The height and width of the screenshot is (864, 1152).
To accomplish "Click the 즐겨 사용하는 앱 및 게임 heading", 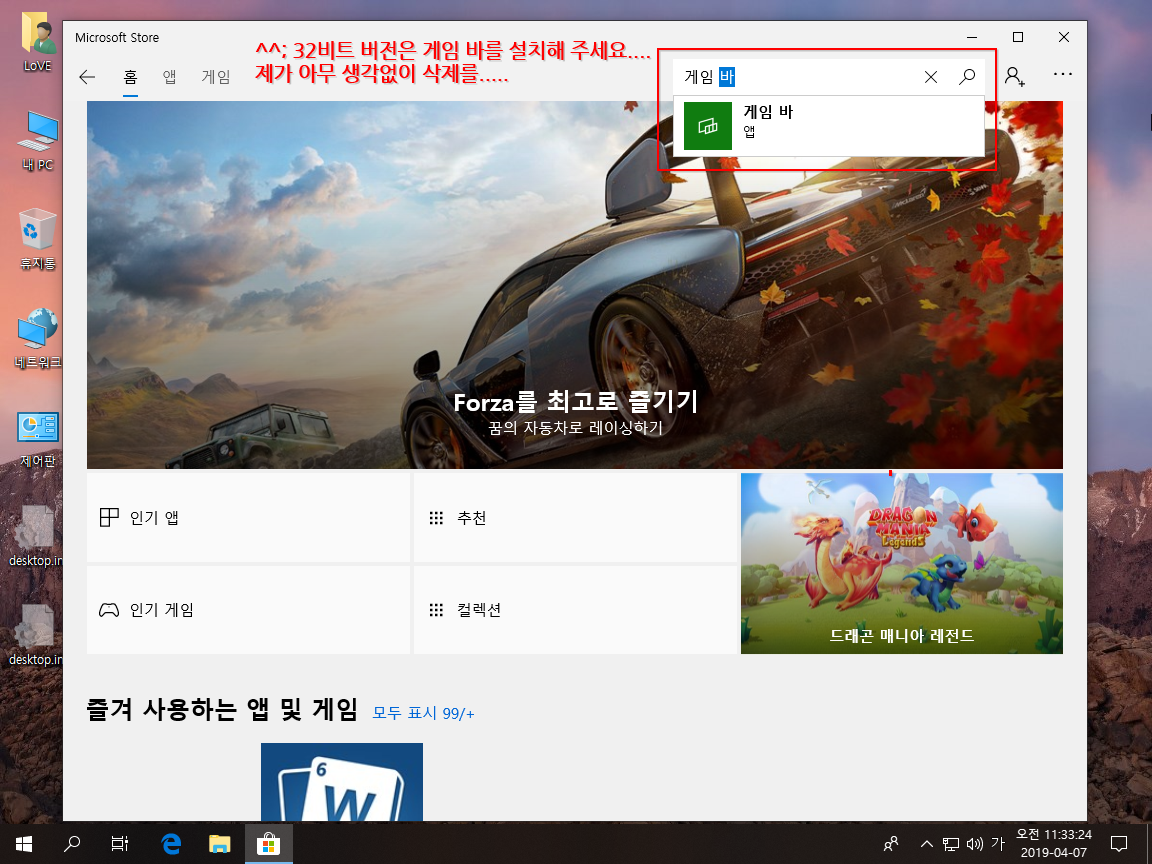I will [x=222, y=710].
